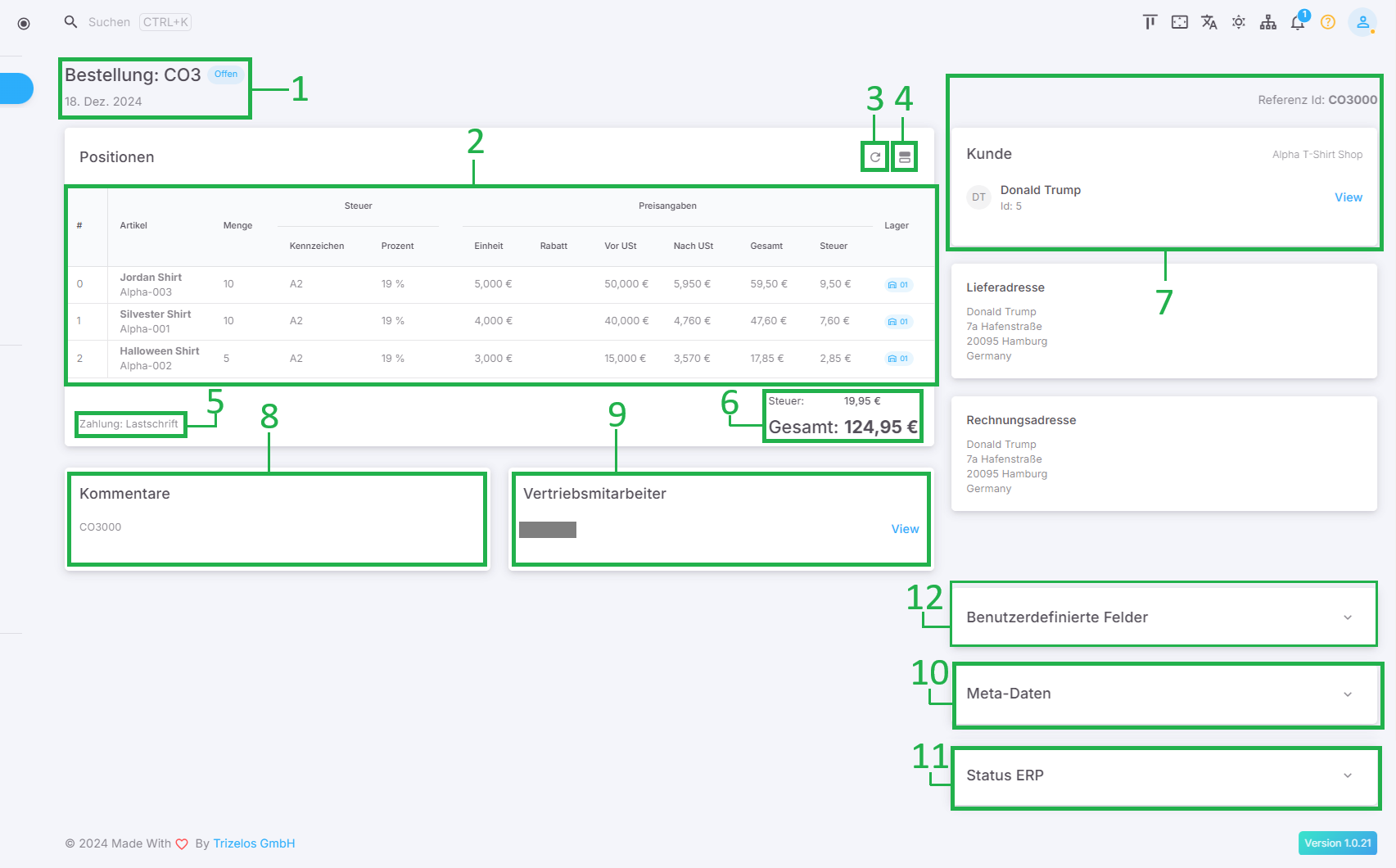Screen dimensions: 1396x868
Task: Open the Trizelos GmbH footer link
Action: pyautogui.click(x=254, y=843)
